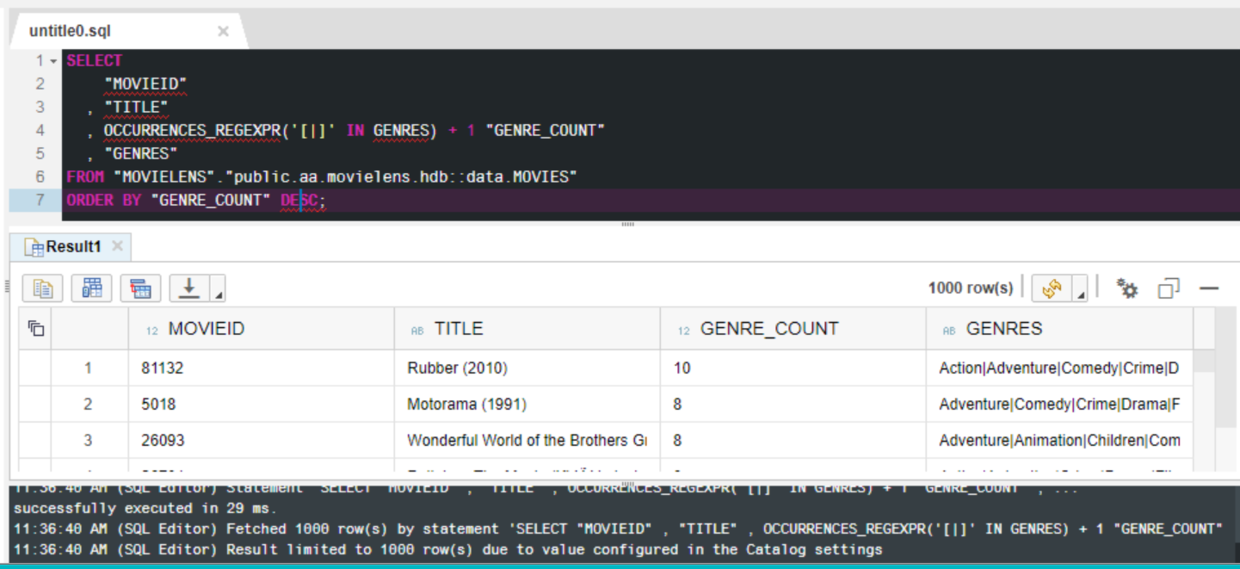Click the GENRE_COUNT column header

click(793, 328)
